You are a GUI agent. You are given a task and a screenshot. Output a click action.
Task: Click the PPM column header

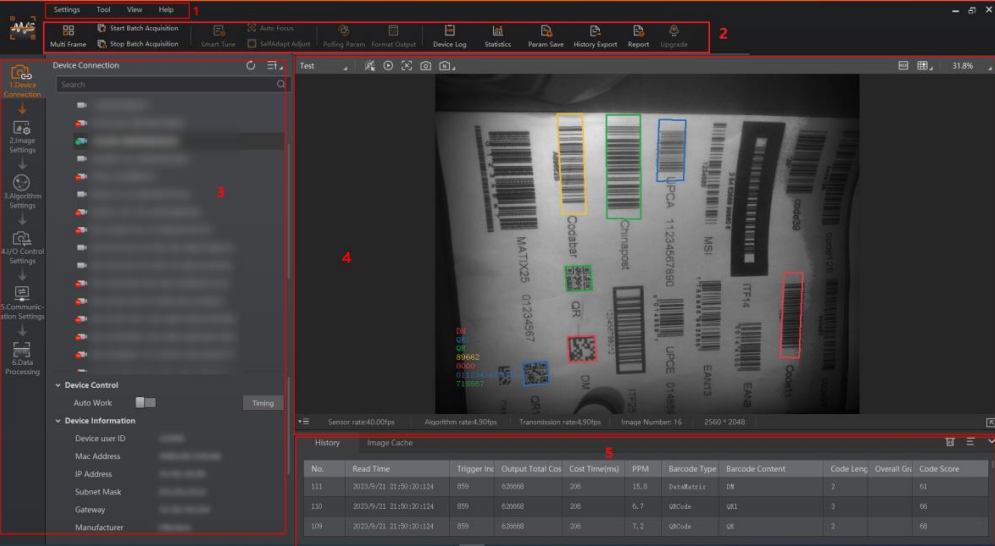coord(643,469)
